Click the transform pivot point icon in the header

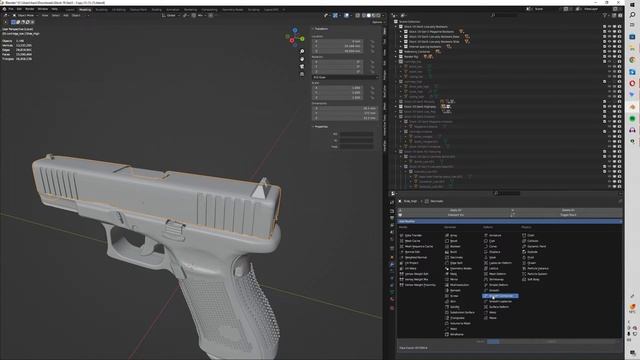tap(185, 16)
